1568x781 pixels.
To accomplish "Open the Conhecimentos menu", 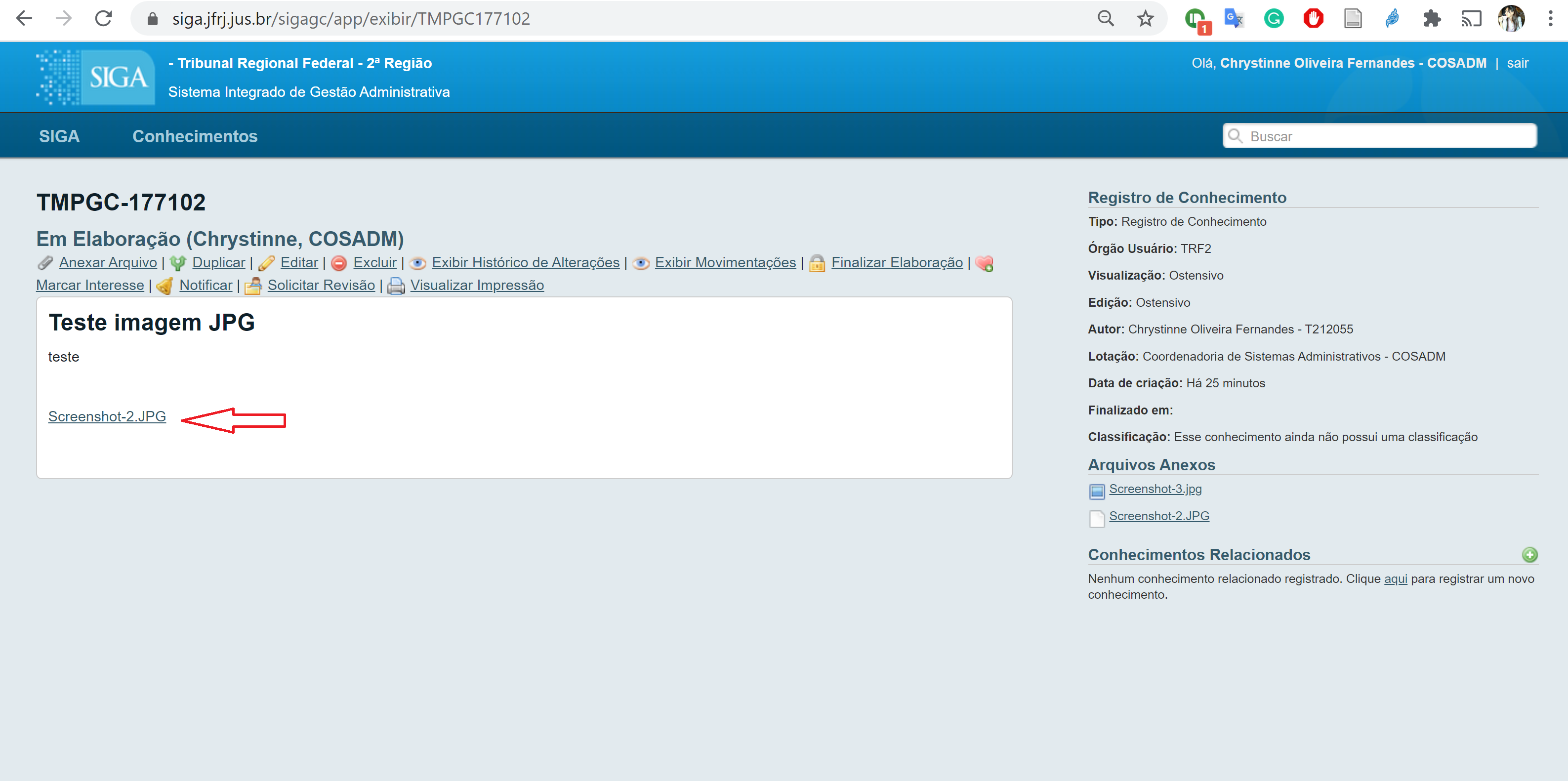I will click(195, 136).
